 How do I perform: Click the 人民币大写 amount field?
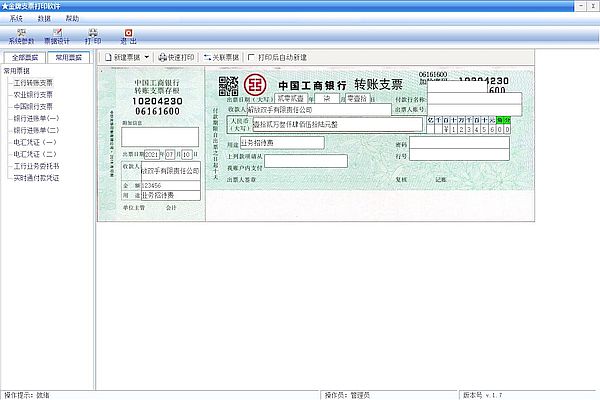pyautogui.click(x=338, y=124)
